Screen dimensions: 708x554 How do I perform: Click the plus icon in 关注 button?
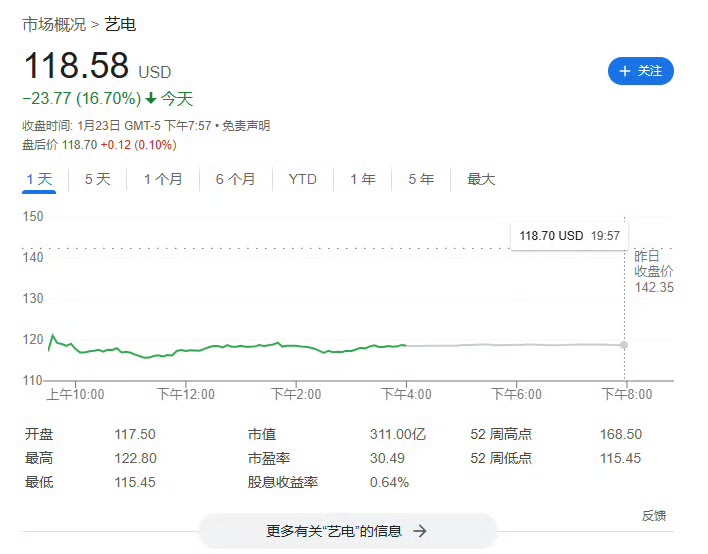click(x=624, y=71)
